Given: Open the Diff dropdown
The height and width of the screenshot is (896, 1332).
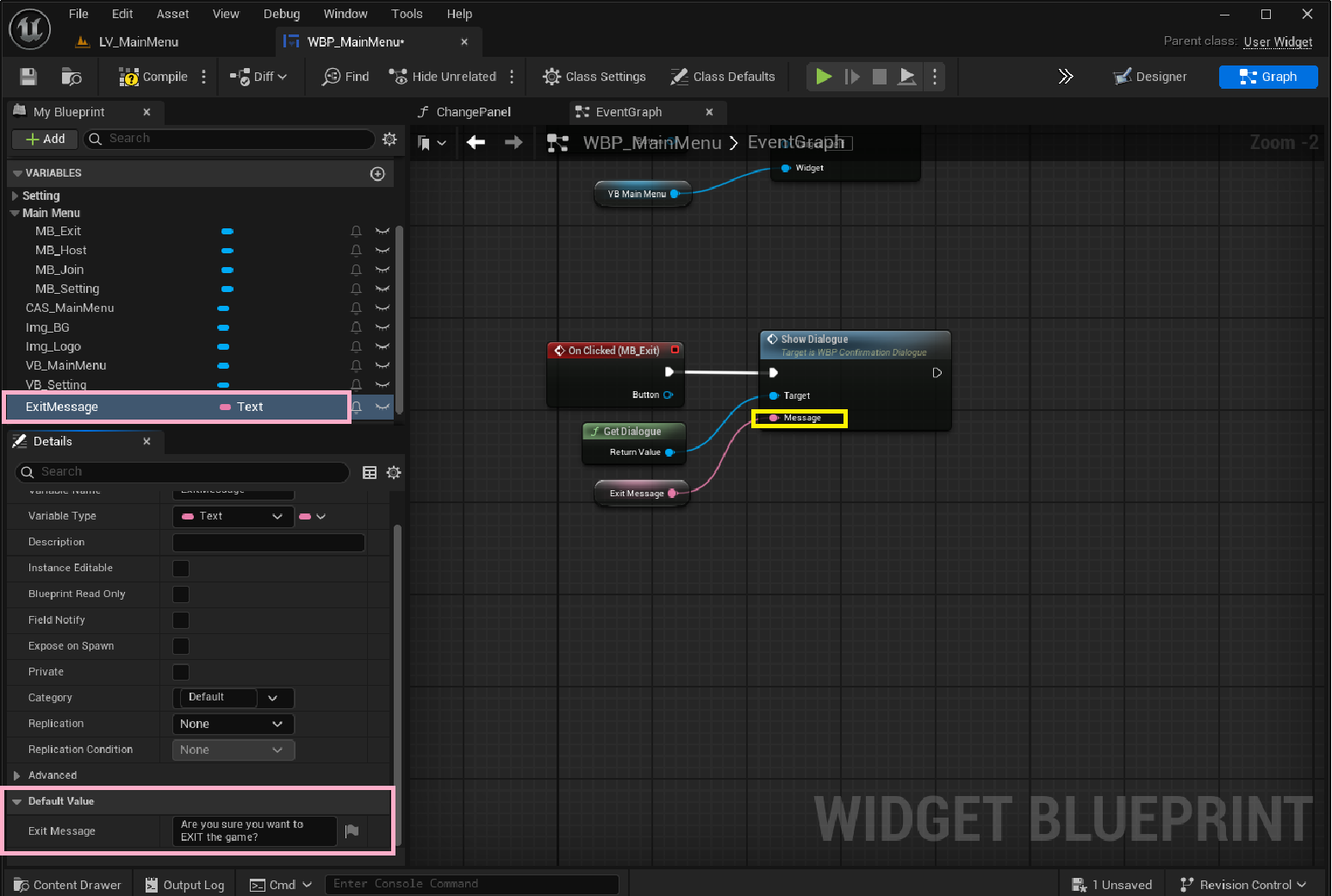Looking at the screenshot, I should tap(258, 77).
